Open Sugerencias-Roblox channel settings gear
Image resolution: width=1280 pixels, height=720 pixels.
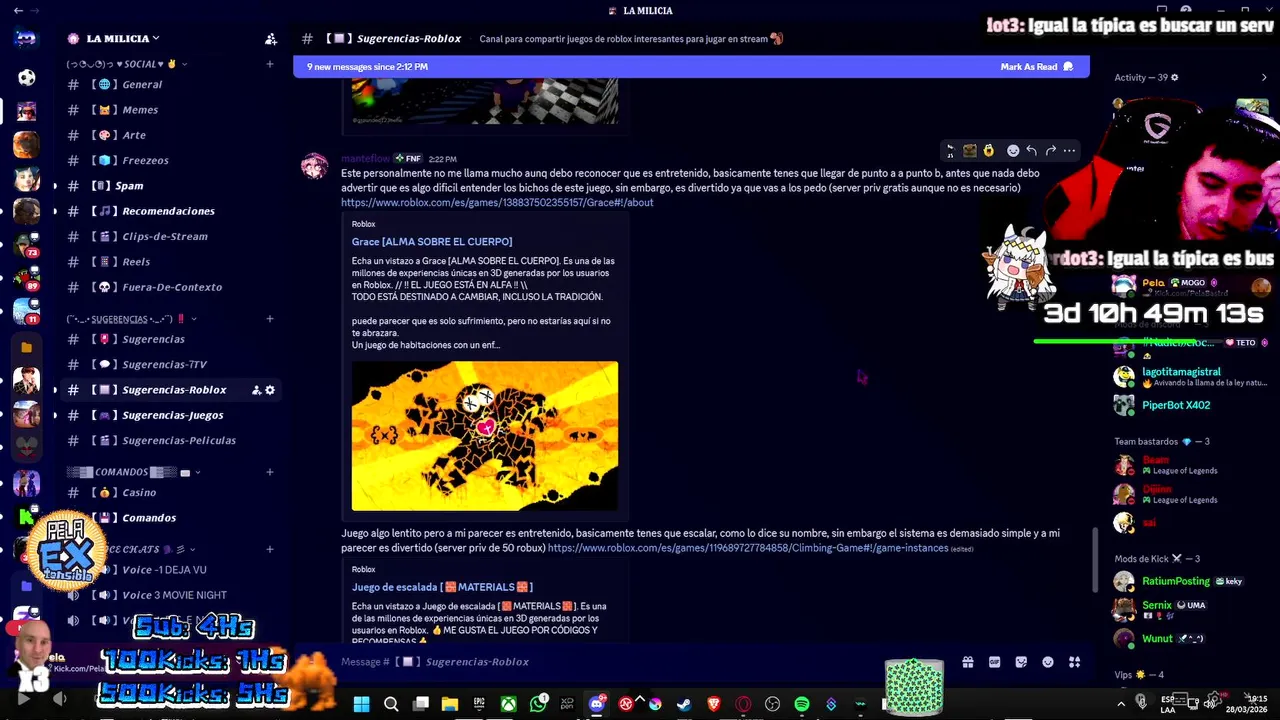270,390
